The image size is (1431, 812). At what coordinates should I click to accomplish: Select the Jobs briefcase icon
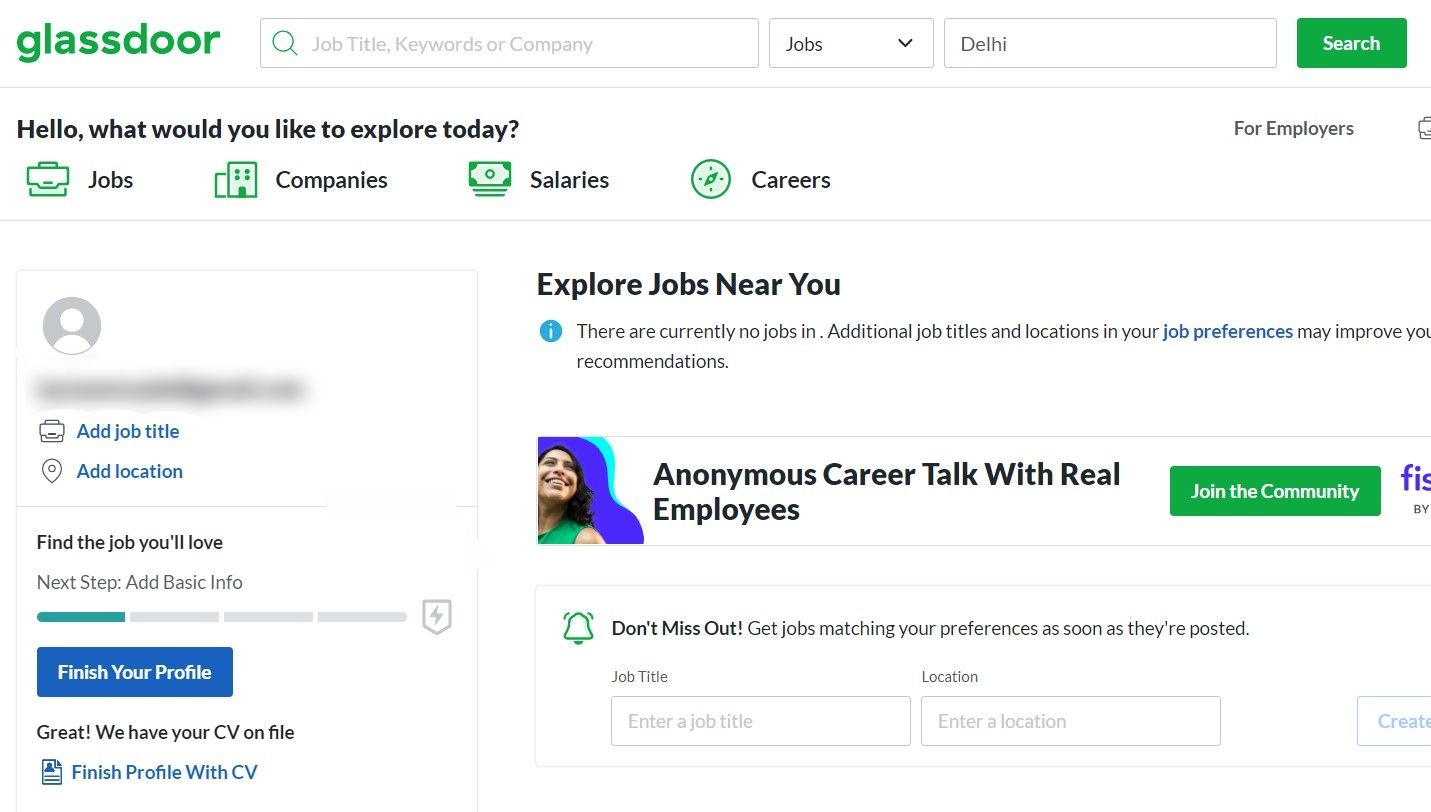click(47, 179)
